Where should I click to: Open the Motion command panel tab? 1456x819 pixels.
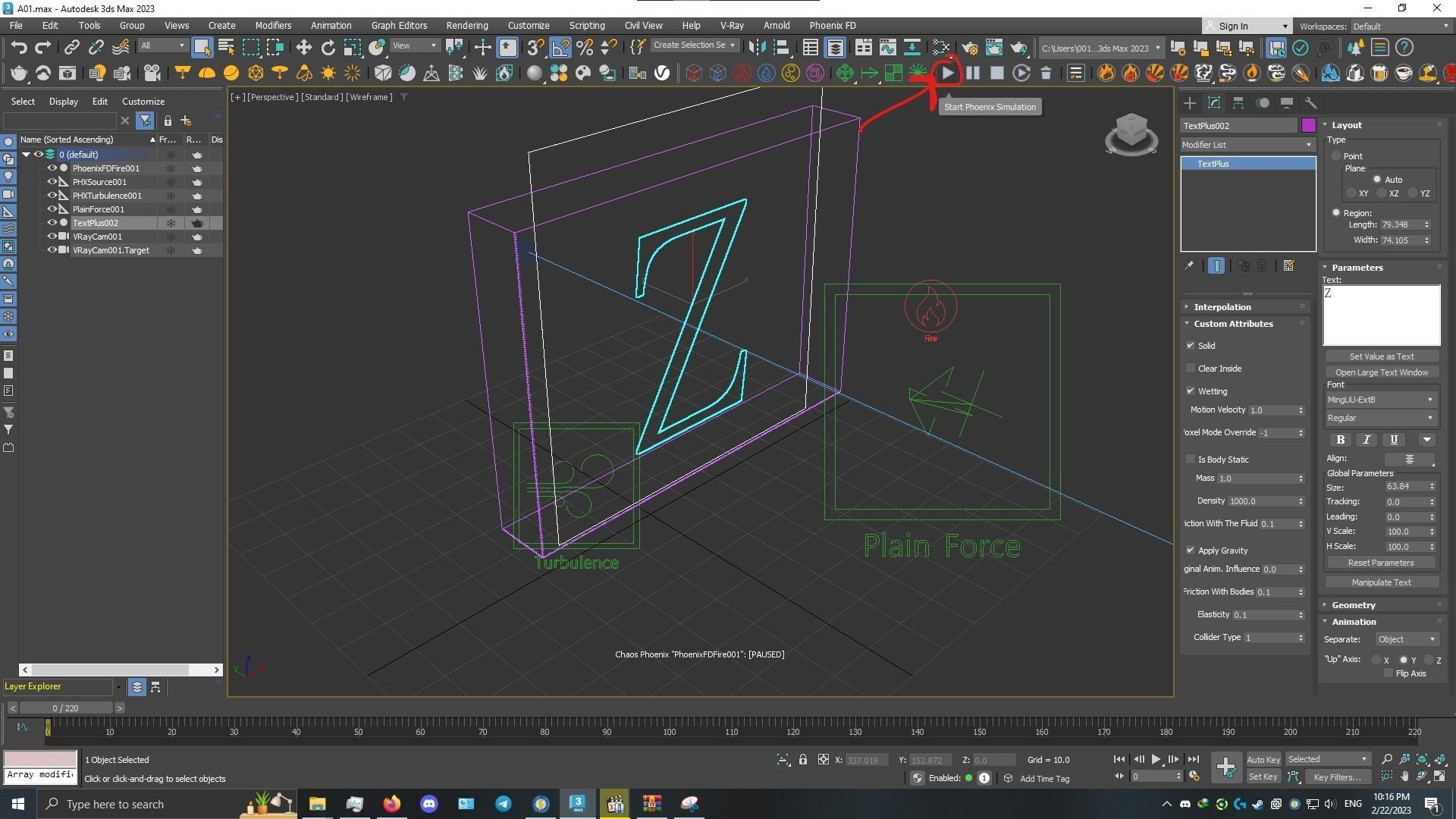[1263, 102]
